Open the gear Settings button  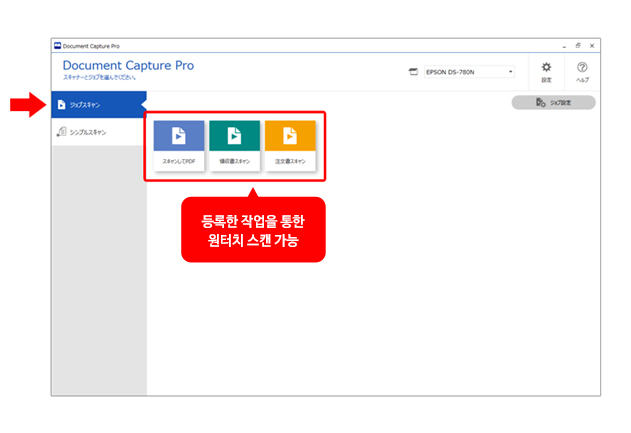click(x=546, y=72)
